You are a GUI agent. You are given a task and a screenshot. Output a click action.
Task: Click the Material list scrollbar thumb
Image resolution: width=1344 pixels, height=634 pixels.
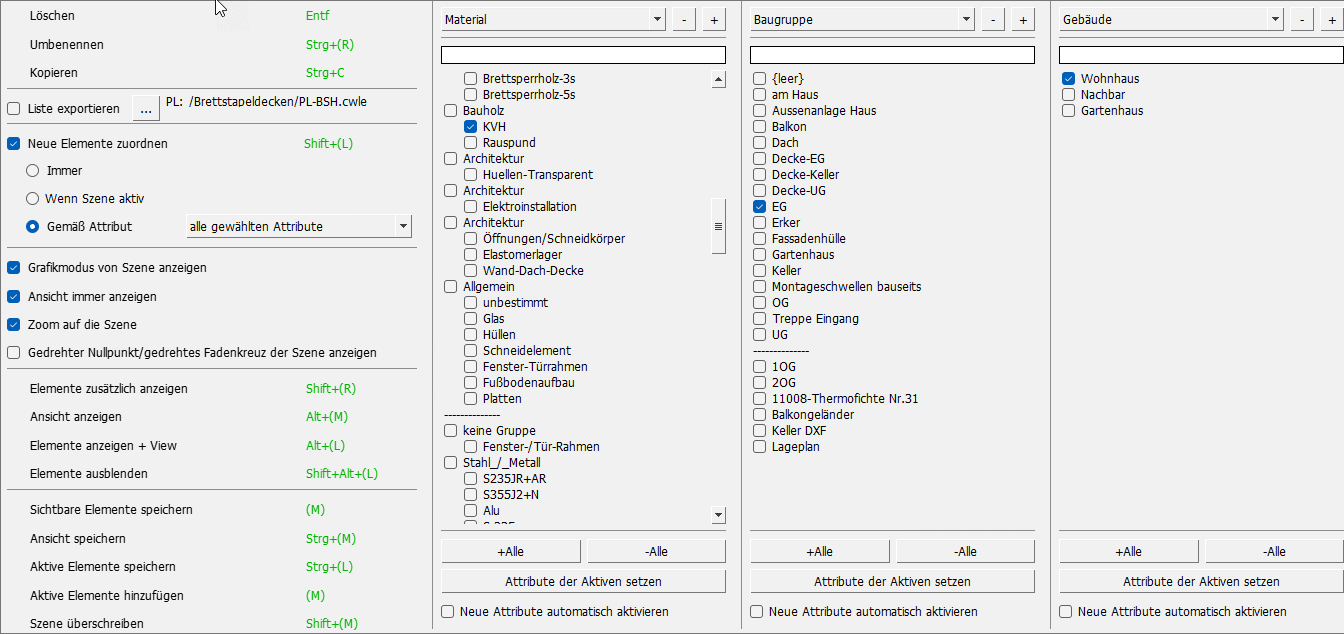(718, 226)
